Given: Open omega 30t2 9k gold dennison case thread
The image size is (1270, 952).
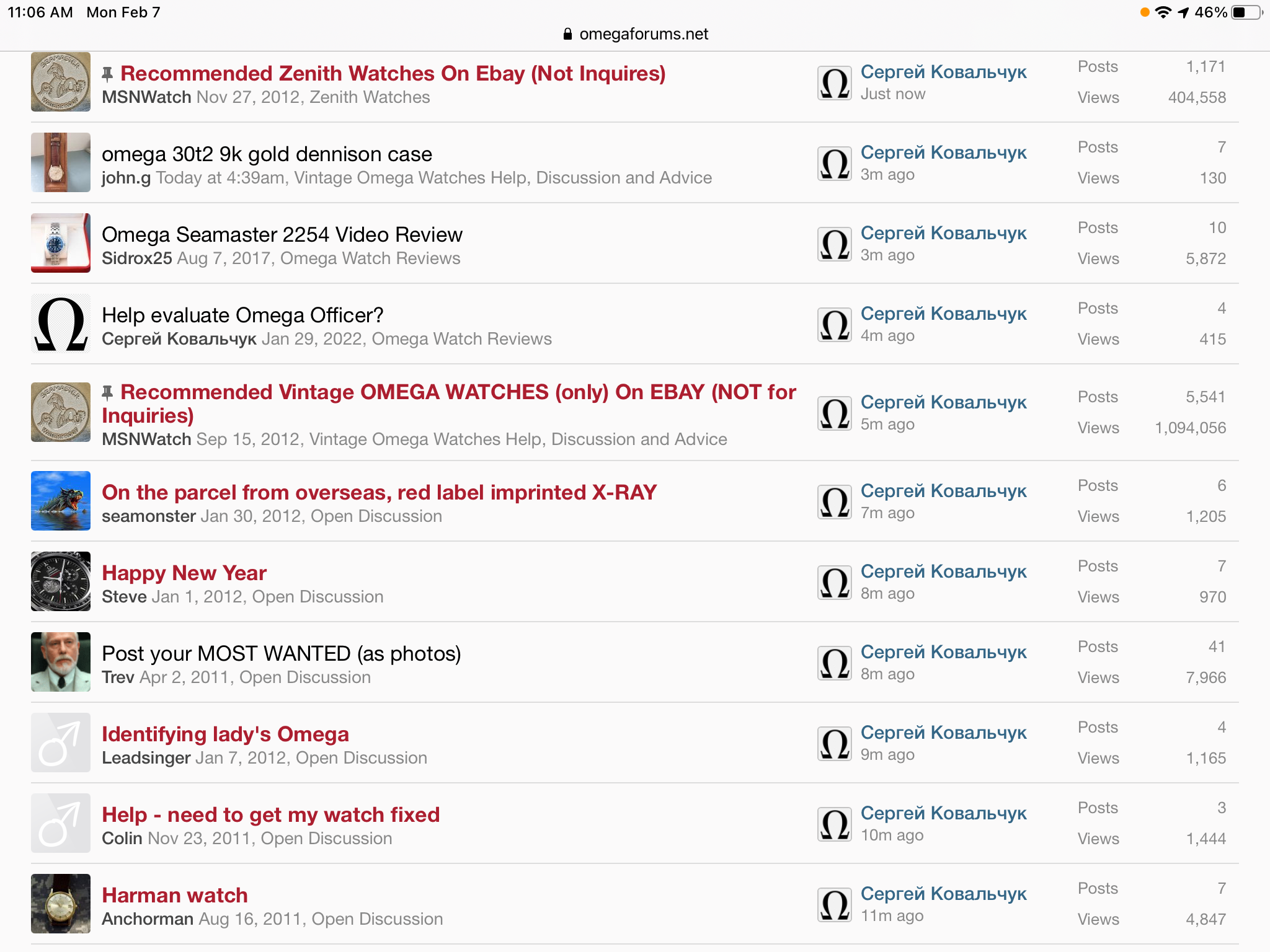Looking at the screenshot, I should click(x=267, y=154).
